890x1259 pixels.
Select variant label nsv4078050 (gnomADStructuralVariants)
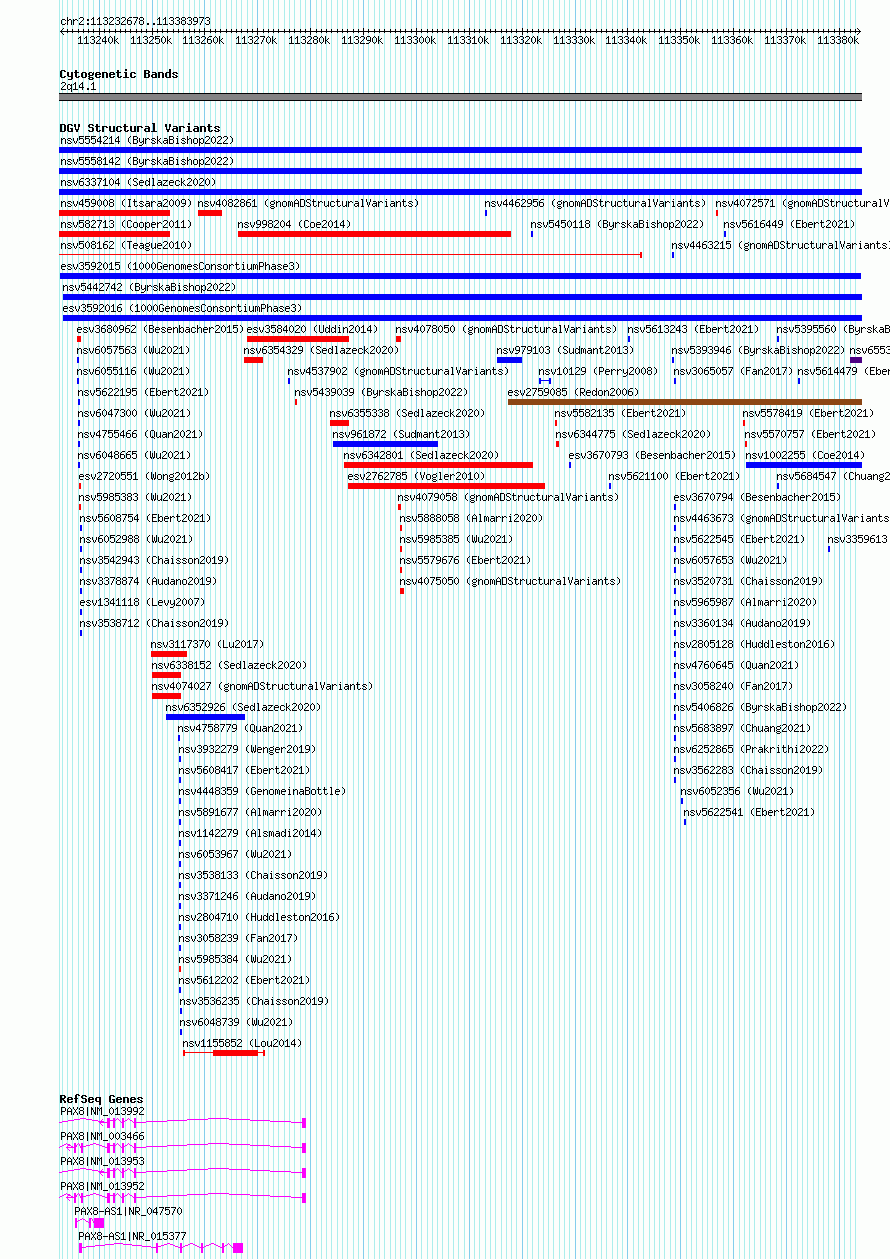[x=506, y=329]
